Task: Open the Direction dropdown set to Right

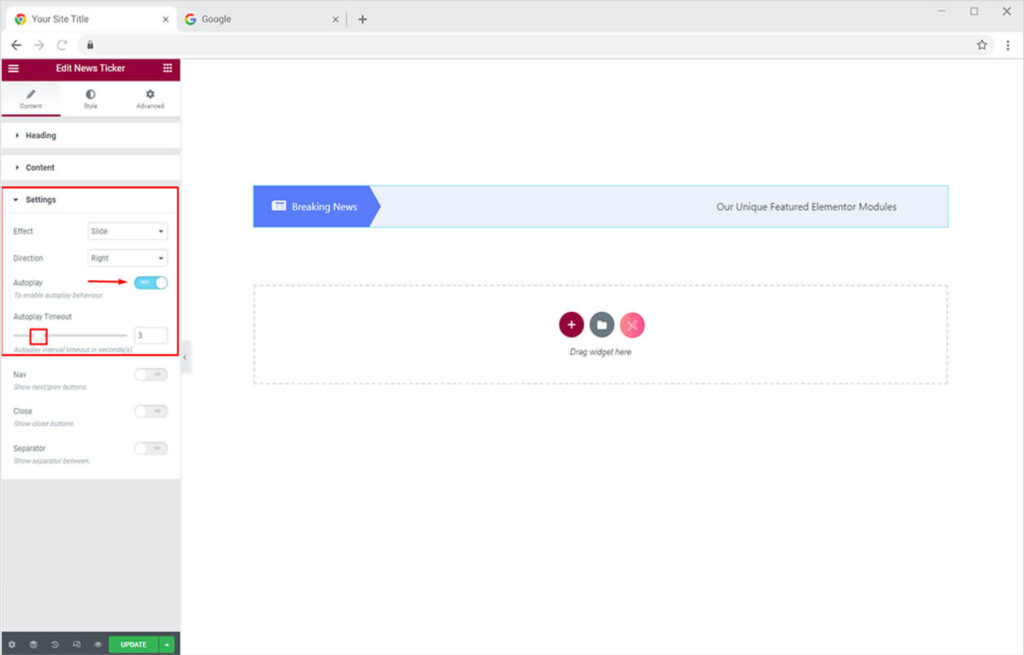Action: click(128, 258)
